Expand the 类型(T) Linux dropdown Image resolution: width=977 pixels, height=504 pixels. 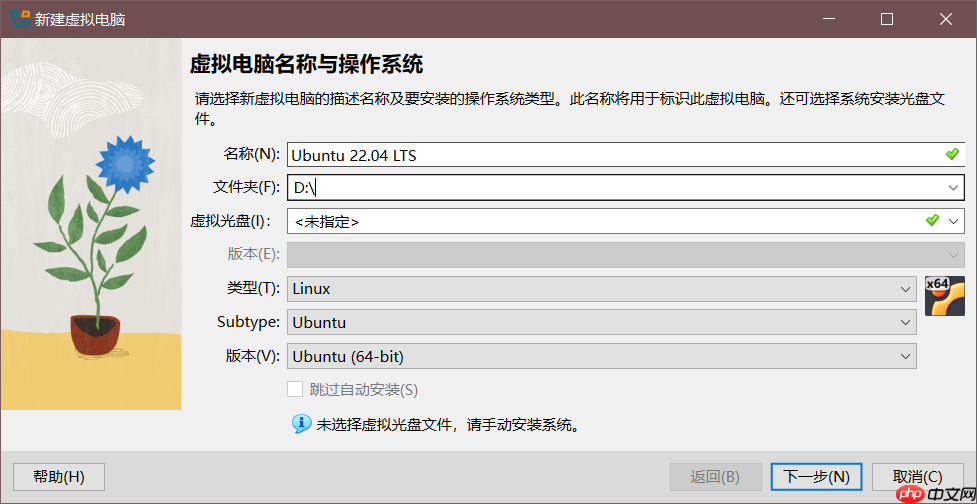pyautogui.click(x=905, y=289)
